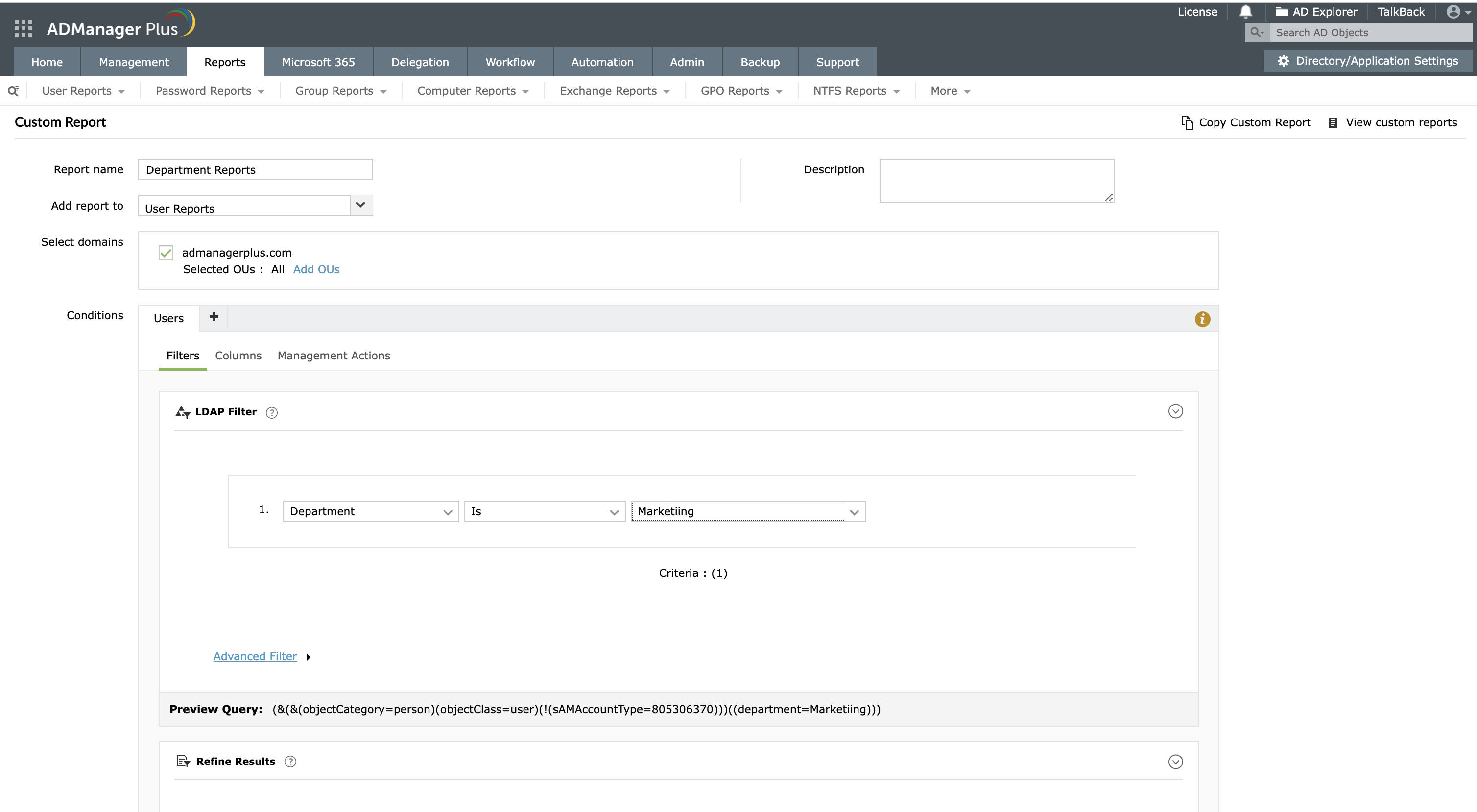Uncheck the admanagerplus.com domain checkbox
1477x812 pixels.
pos(166,253)
